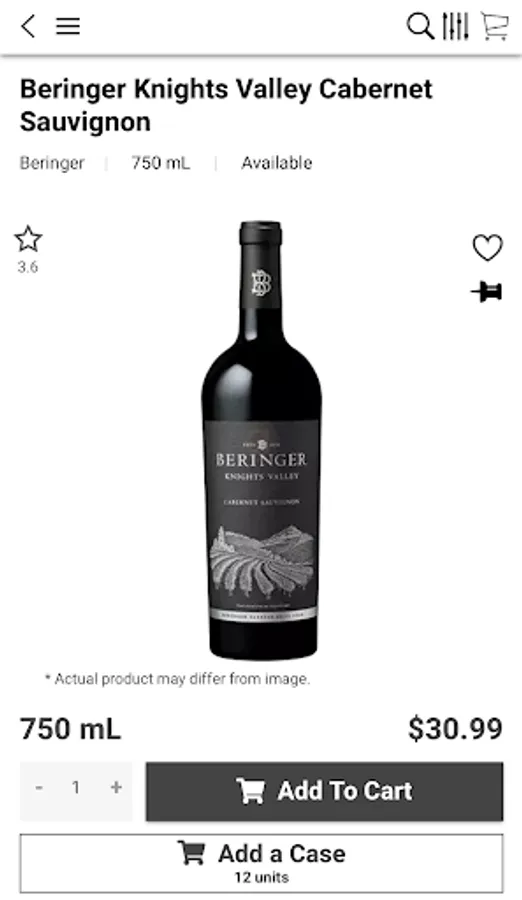The height and width of the screenshot is (900, 522).
Task: Add To Cart button
Action: (324, 791)
